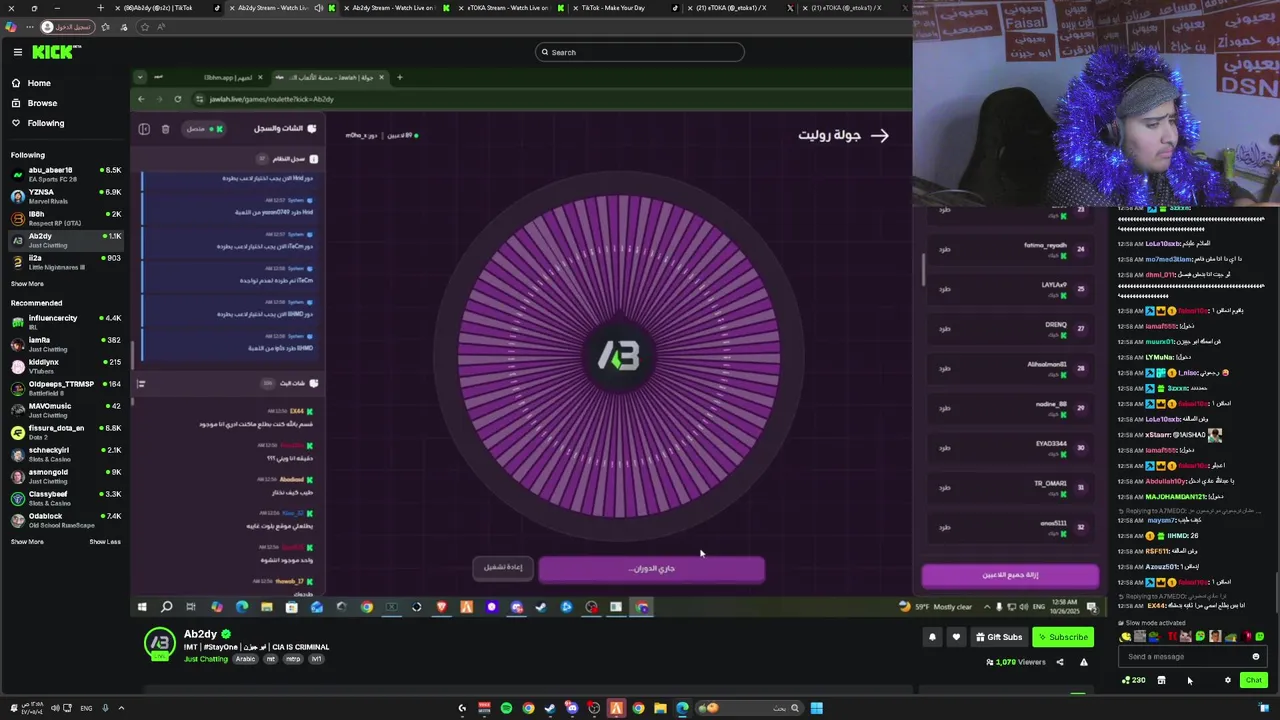Toggle streamed side panel layout icon

[x=144, y=129]
